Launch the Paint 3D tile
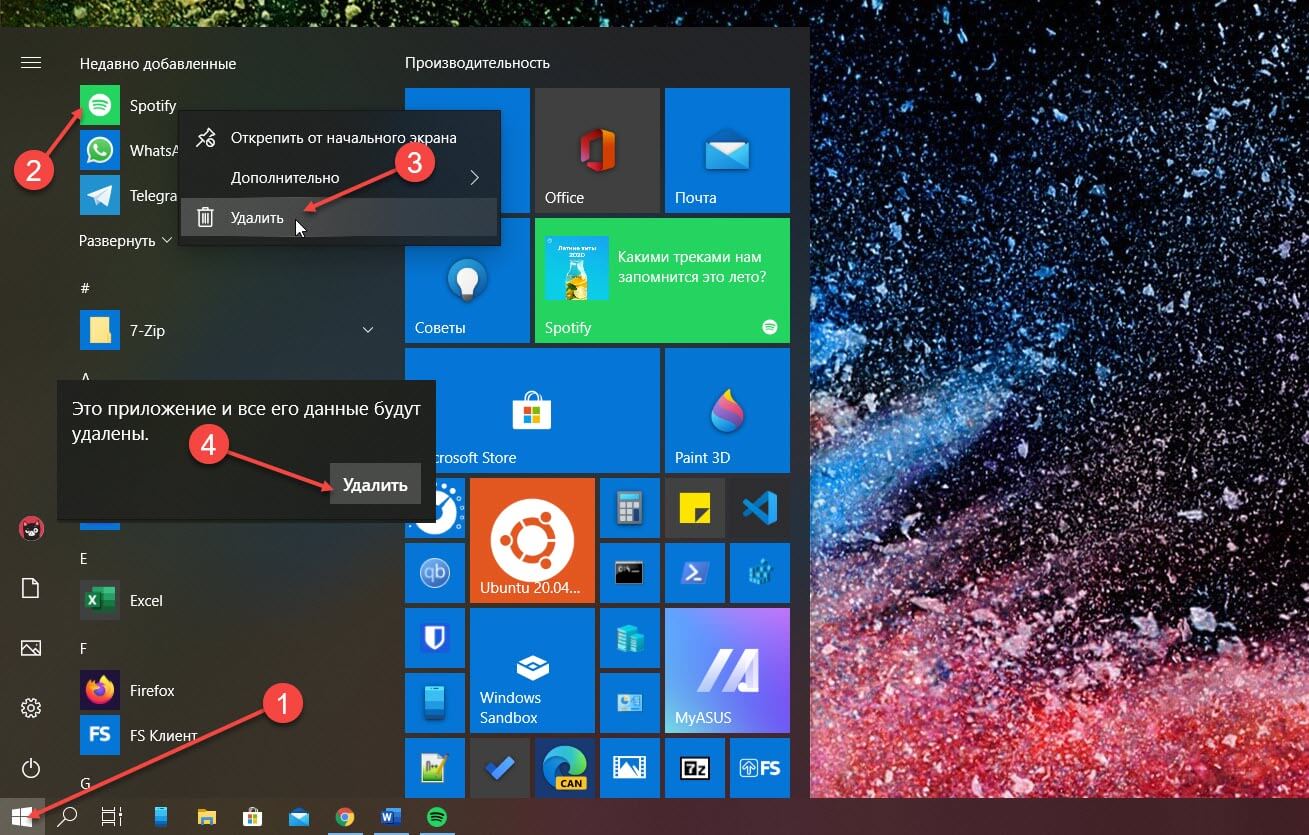The height and width of the screenshot is (835, 1309). 727,410
